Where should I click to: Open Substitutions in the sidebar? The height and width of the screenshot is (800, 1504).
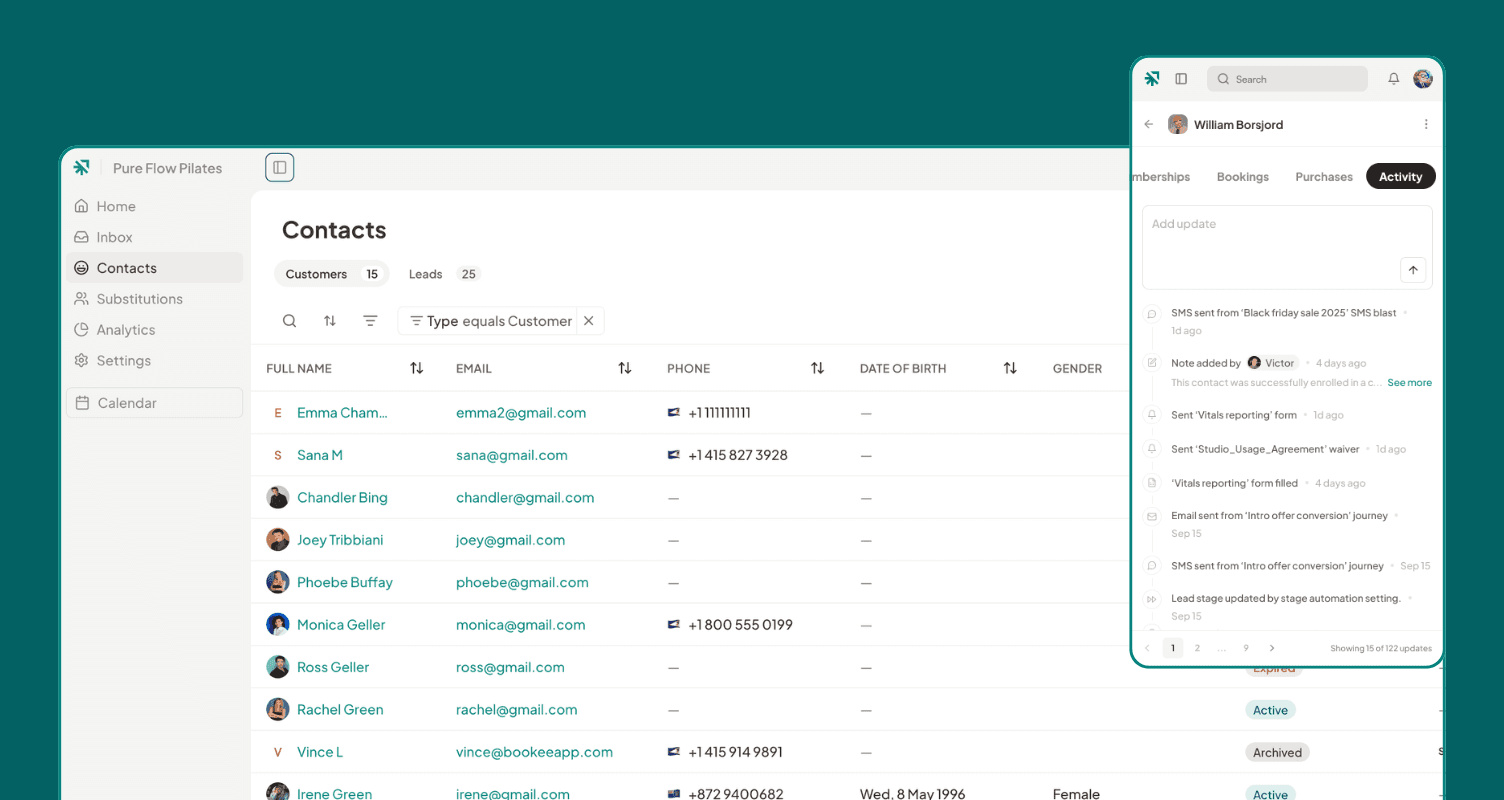coord(154,299)
